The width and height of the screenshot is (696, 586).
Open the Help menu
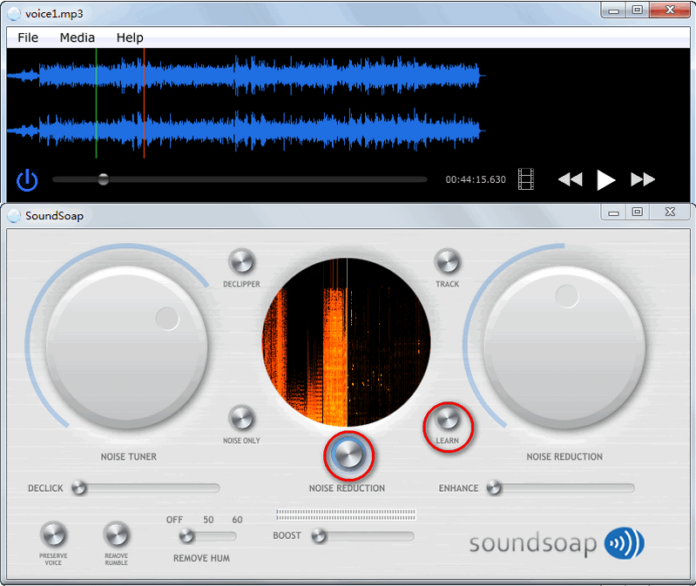pyautogui.click(x=130, y=38)
